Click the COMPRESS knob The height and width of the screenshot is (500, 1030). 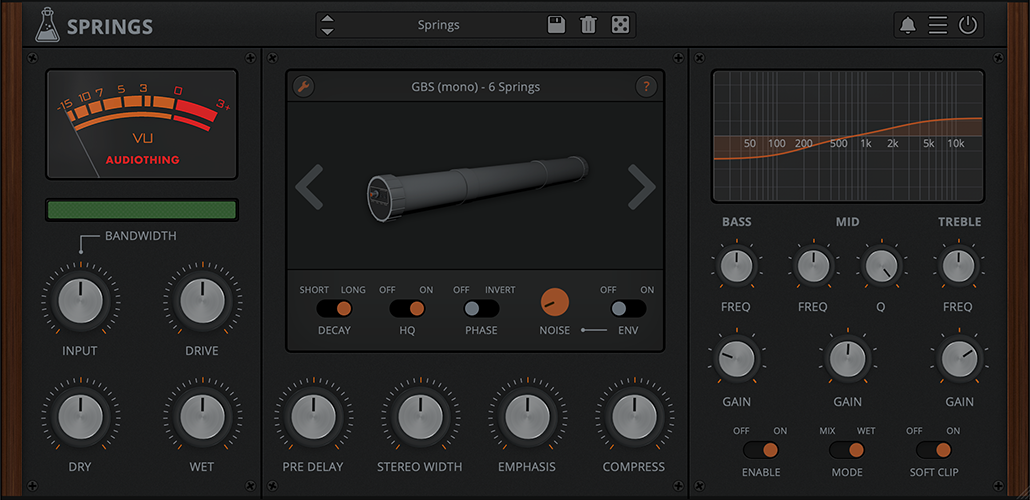[634, 417]
